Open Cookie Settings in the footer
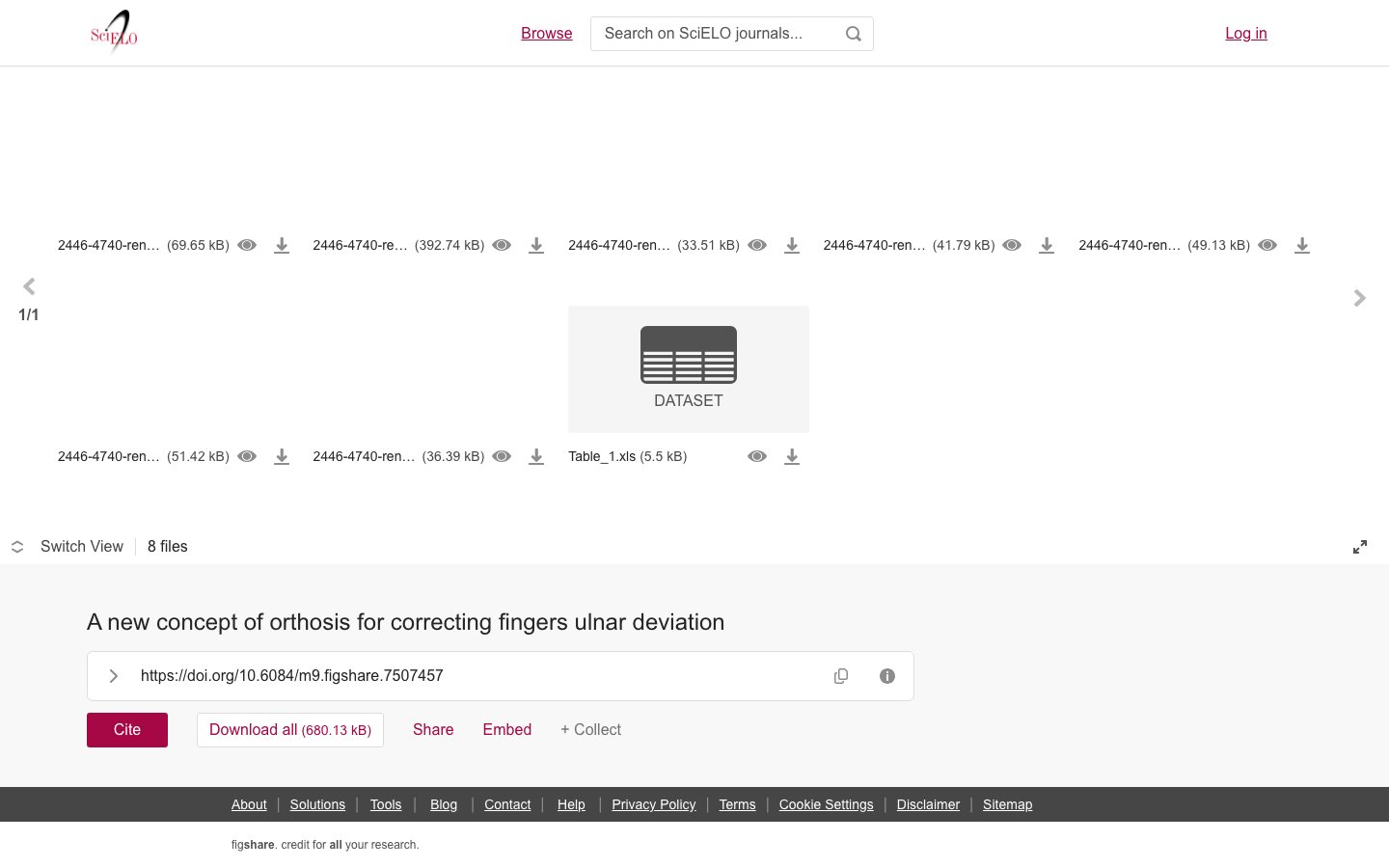Screen dimensions: 1389x868 [827, 804]
